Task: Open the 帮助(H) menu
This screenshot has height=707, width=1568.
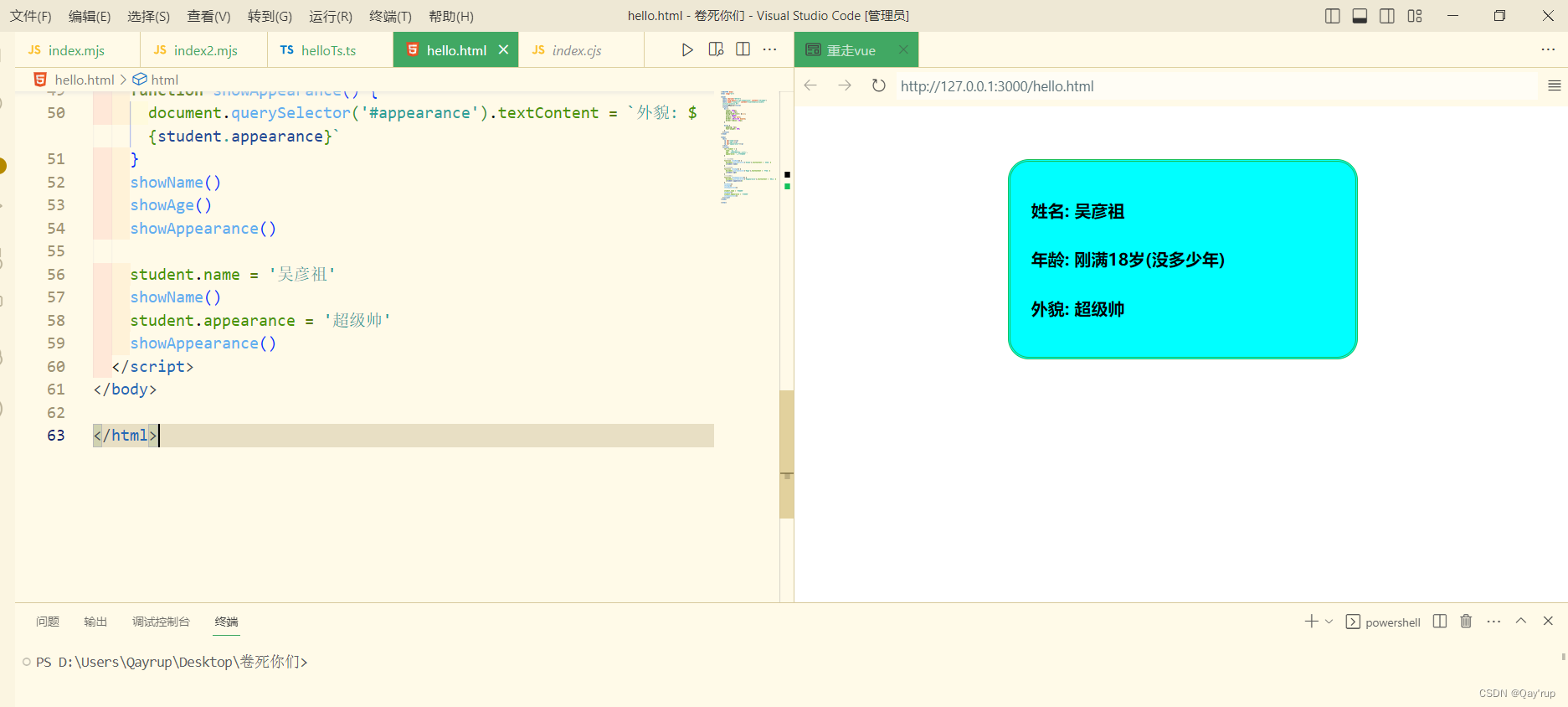Action: coord(450,16)
